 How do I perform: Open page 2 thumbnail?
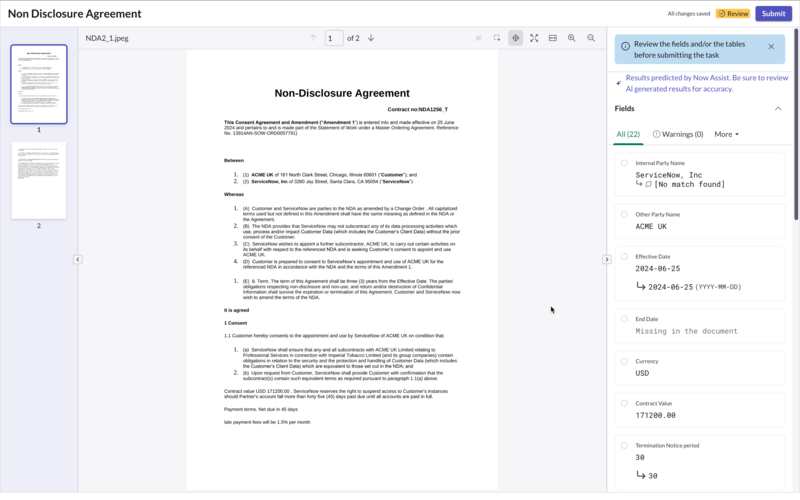39,181
